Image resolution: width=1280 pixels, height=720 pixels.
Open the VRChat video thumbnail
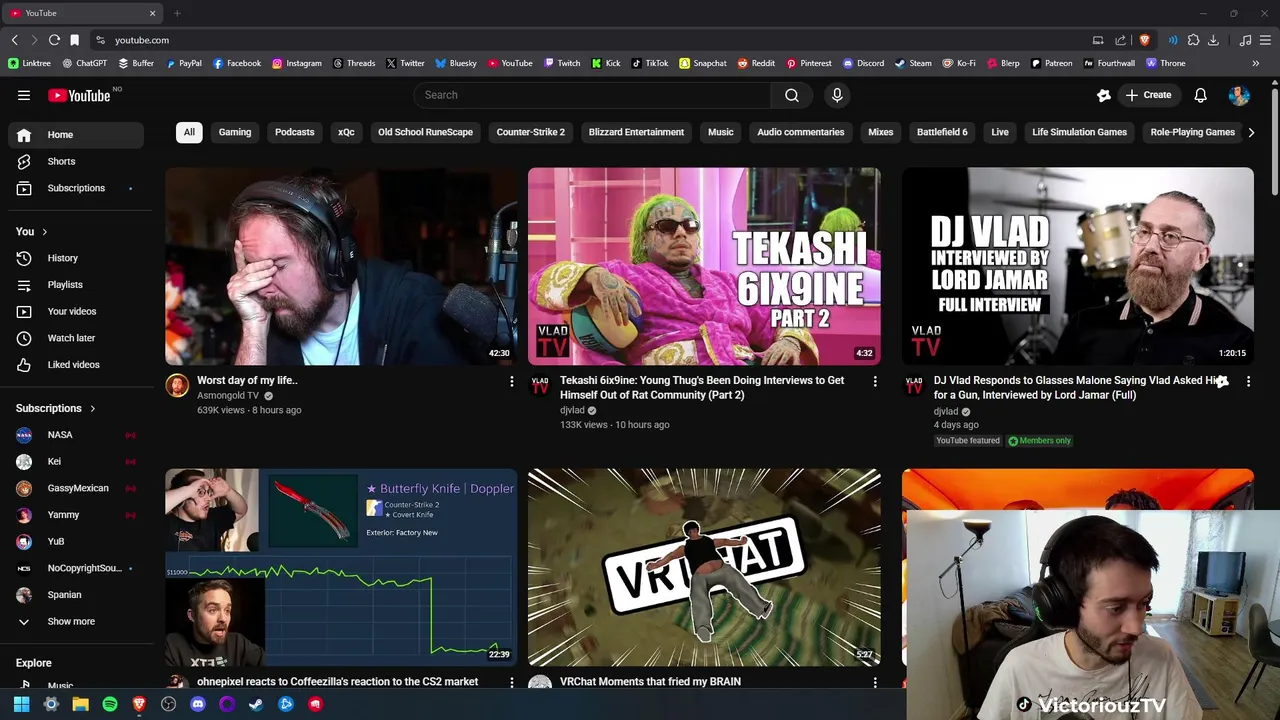point(704,567)
